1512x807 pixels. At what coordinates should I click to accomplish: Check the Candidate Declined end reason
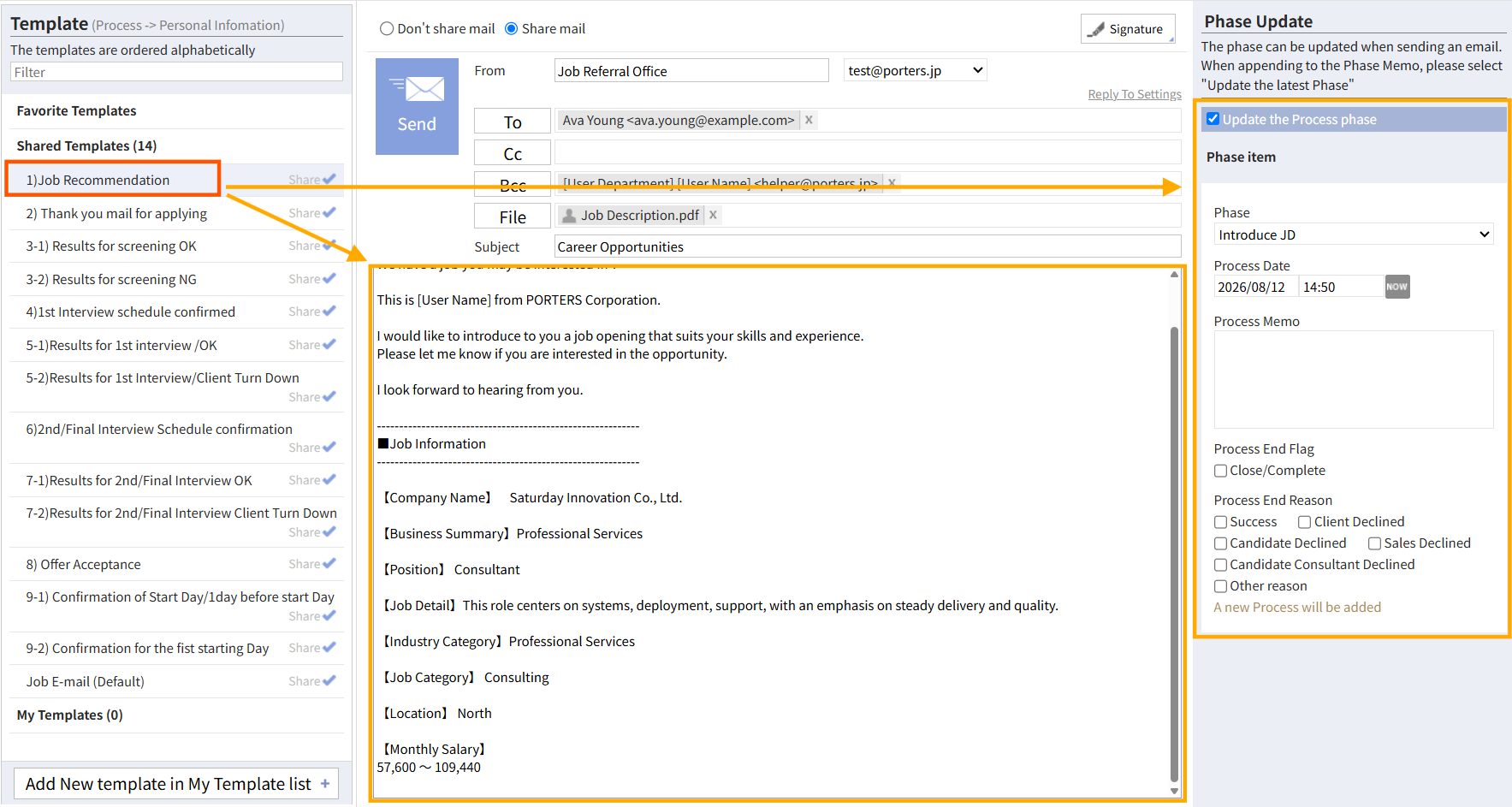(1221, 543)
